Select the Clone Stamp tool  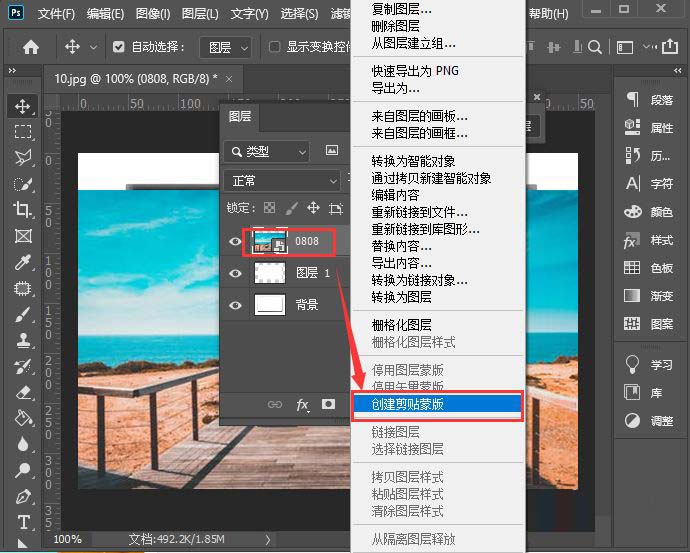22,341
